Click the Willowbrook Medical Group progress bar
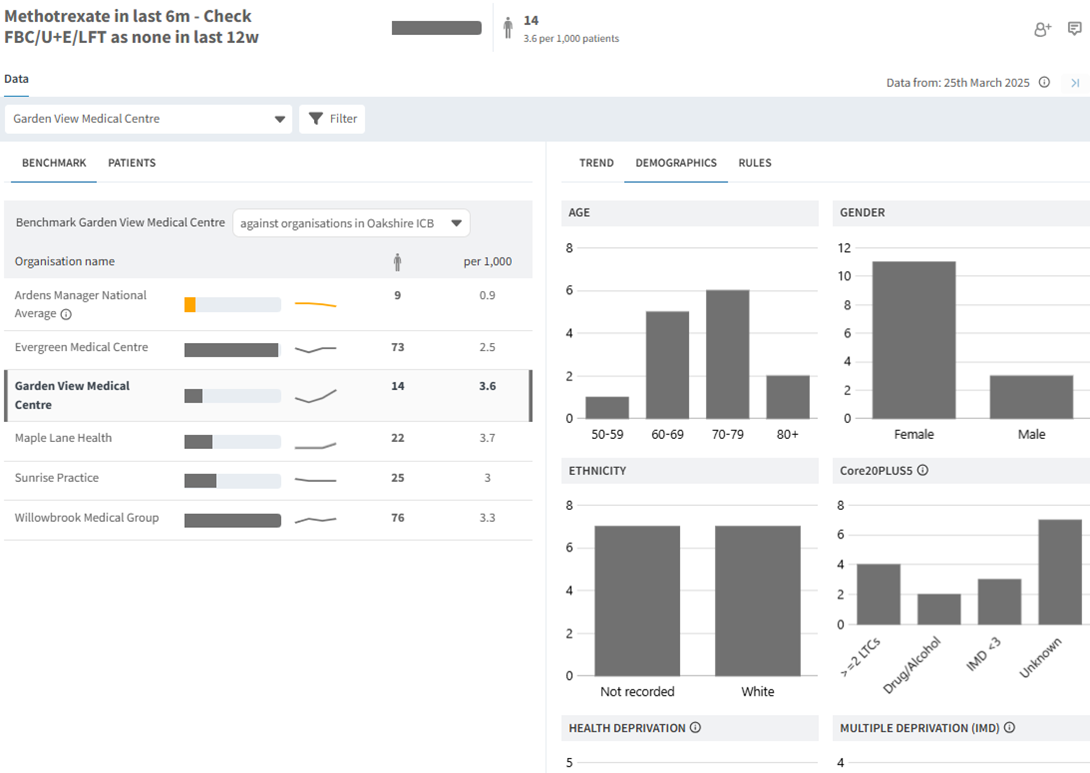The height and width of the screenshot is (773, 1090). coord(233,521)
